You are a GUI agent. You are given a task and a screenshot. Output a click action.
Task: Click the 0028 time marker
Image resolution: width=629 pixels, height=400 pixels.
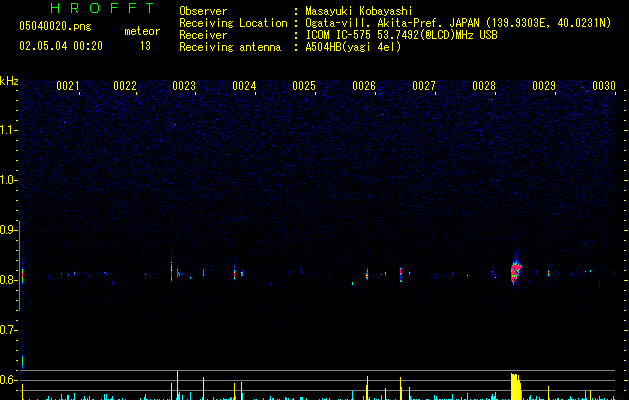[x=484, y=86]
